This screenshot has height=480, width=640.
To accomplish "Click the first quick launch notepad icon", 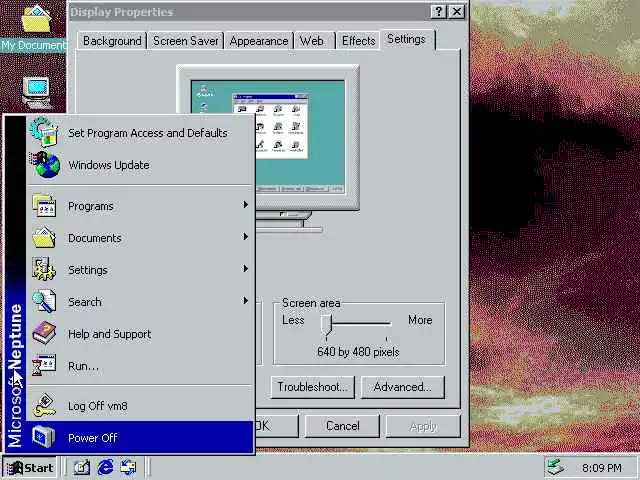I will point(82,467).
